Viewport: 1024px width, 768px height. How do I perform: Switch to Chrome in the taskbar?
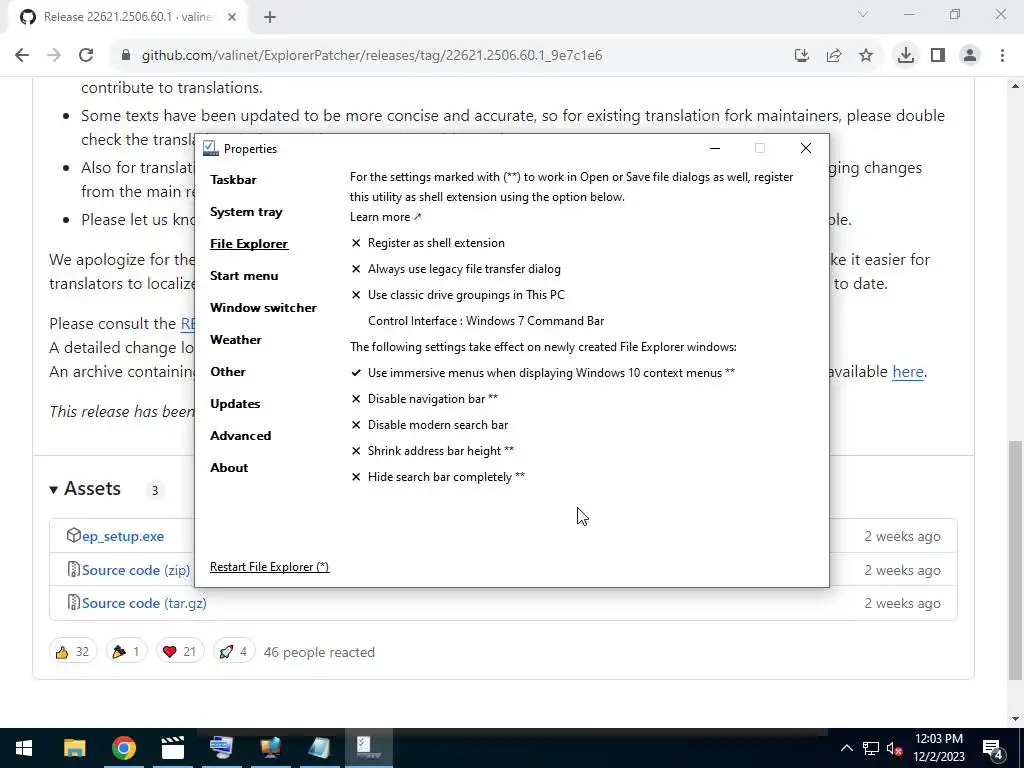pos(123,748)
